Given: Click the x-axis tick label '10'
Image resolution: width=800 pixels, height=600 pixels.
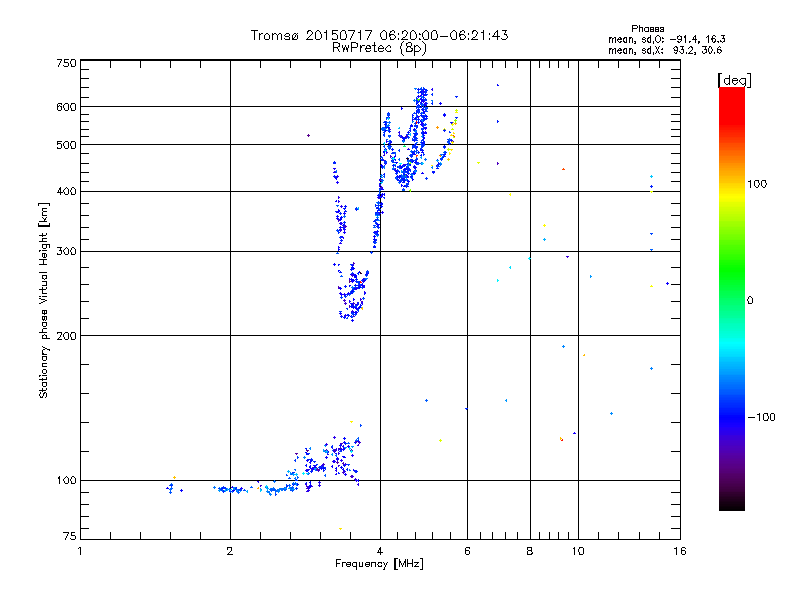Looking at the screenshot, I should [x=578, y=551].
